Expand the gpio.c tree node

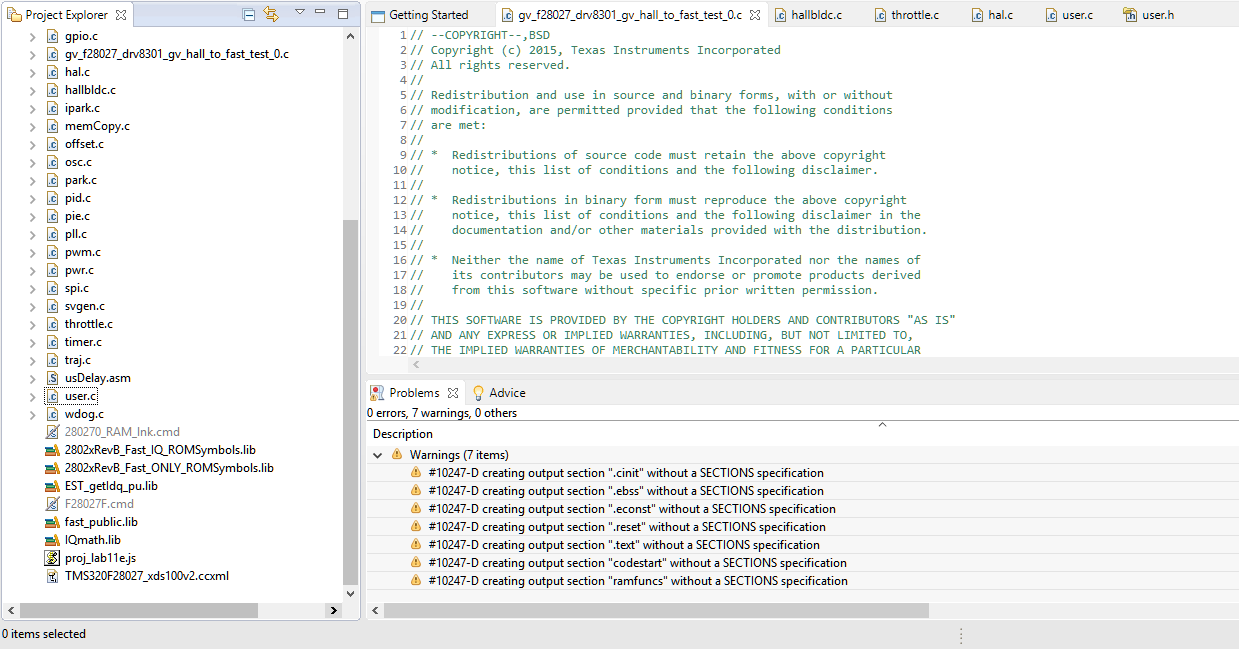click(33, 35)
